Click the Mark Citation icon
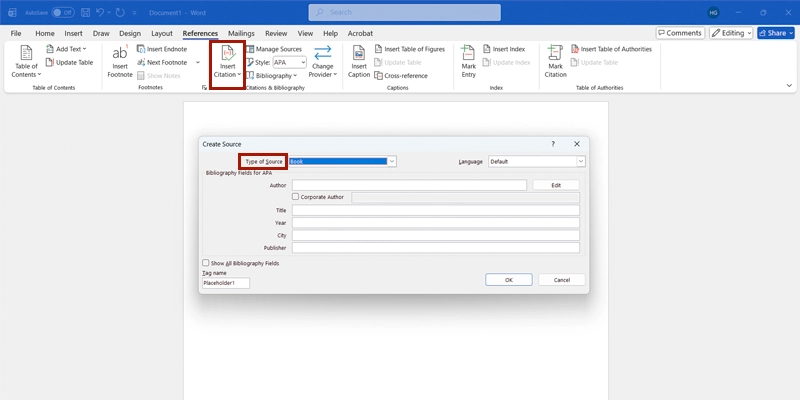The image size is (800, 400). [x=555, y=54]
